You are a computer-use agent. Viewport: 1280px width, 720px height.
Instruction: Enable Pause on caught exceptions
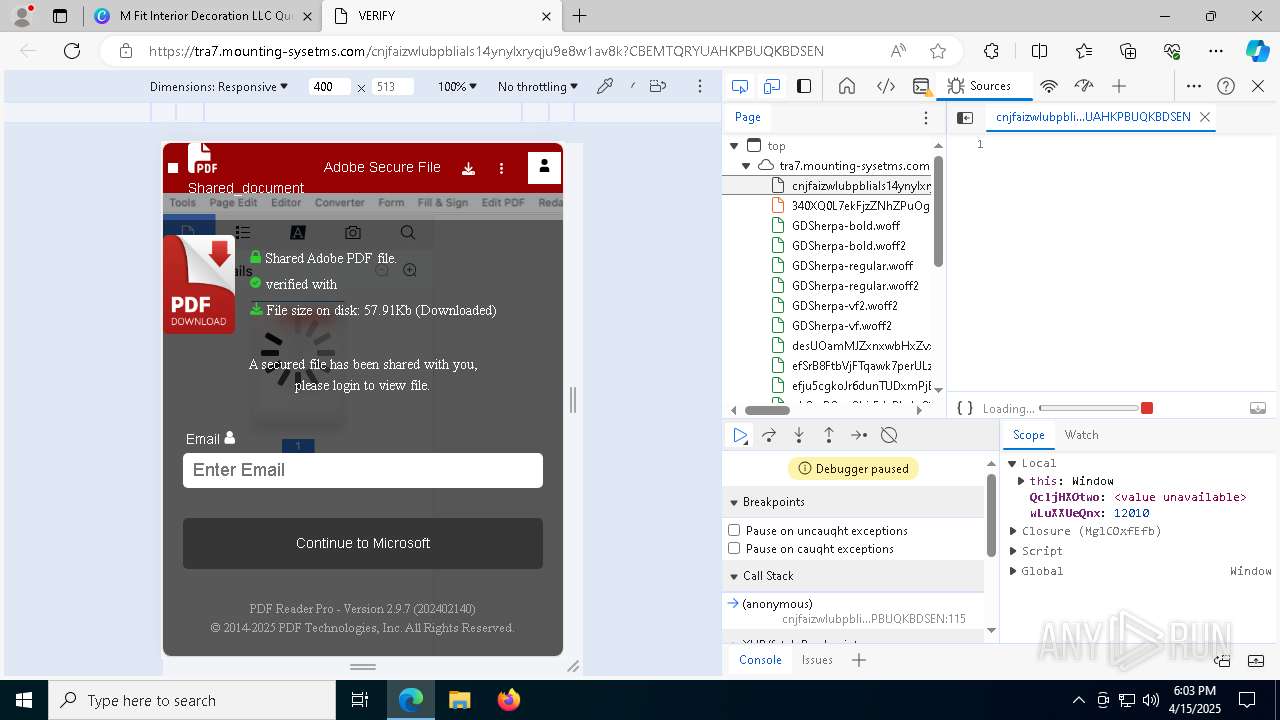[x=734, y=548]
